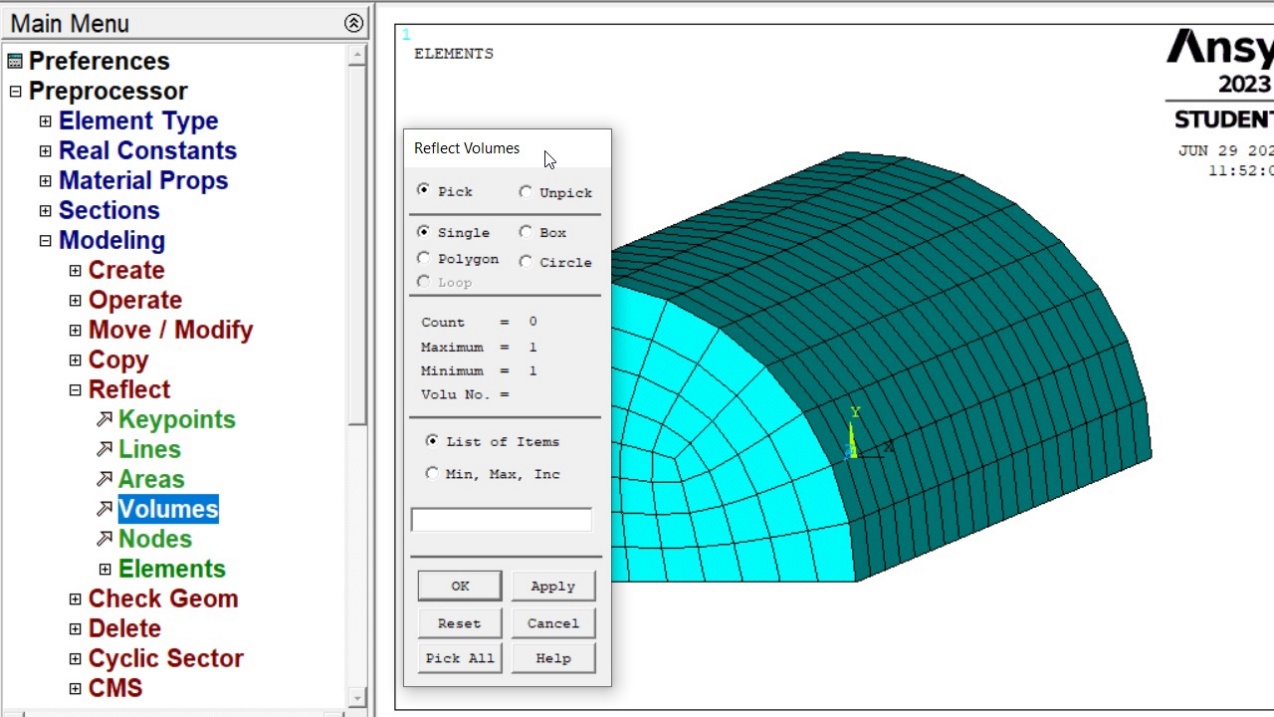Expand the Material Props node
The height and width of the screenshot is (717, 1274).
tap(45, 181)
